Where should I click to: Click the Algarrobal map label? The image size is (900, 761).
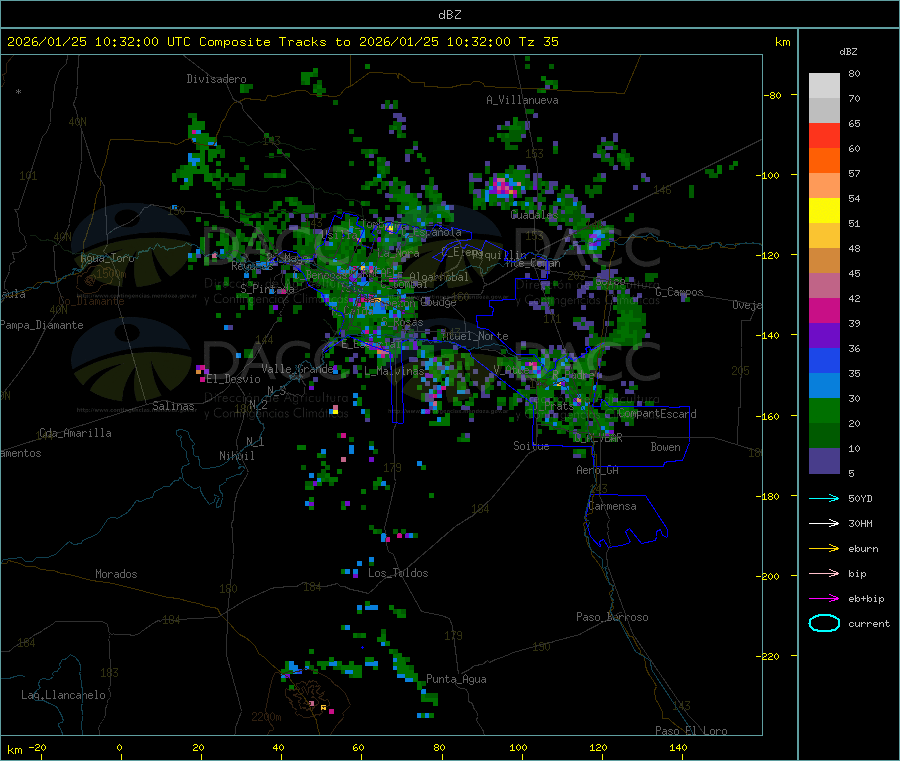(x=439, y=277)
